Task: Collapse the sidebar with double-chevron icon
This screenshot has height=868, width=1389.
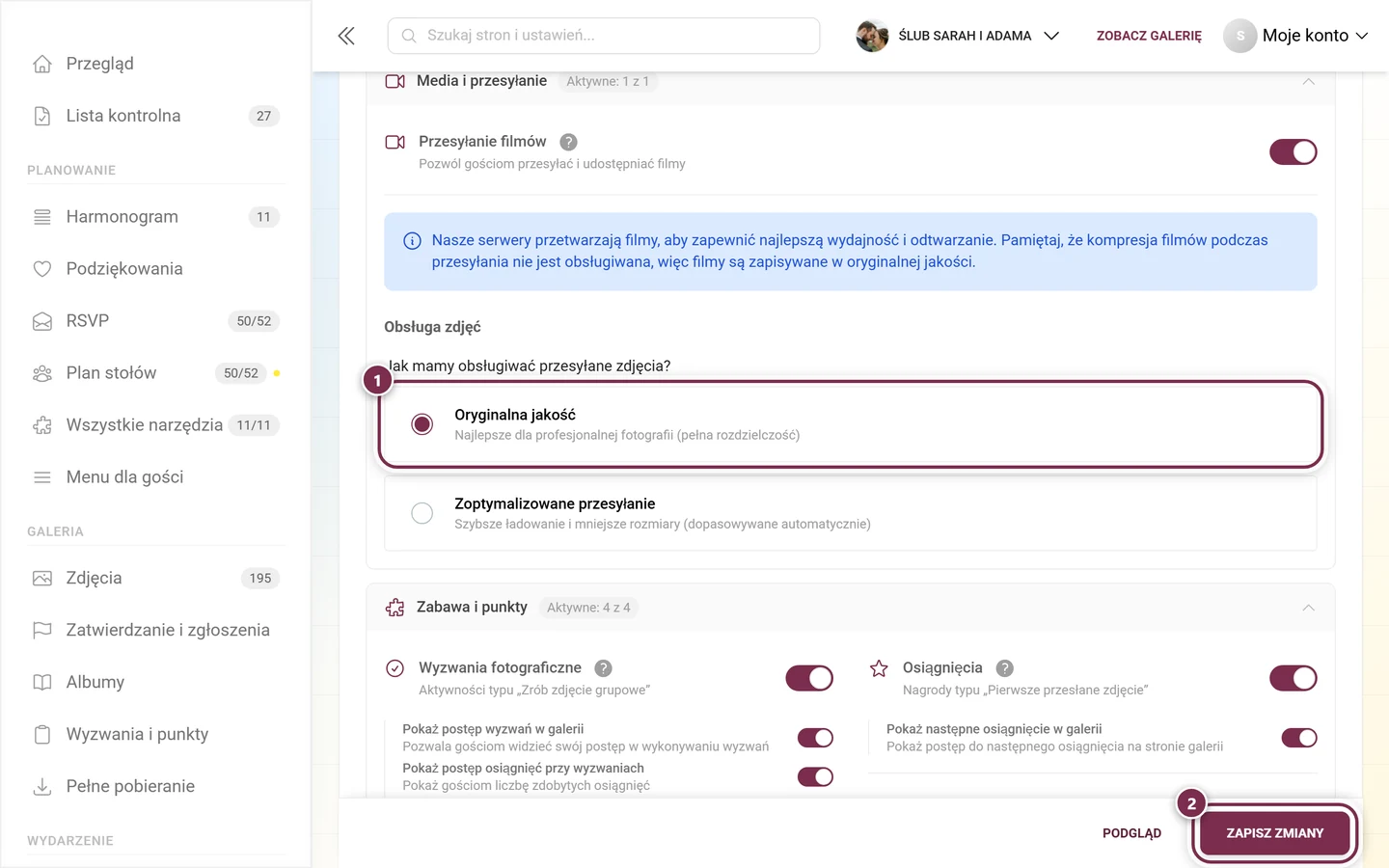Action: (x=346, y=36)
